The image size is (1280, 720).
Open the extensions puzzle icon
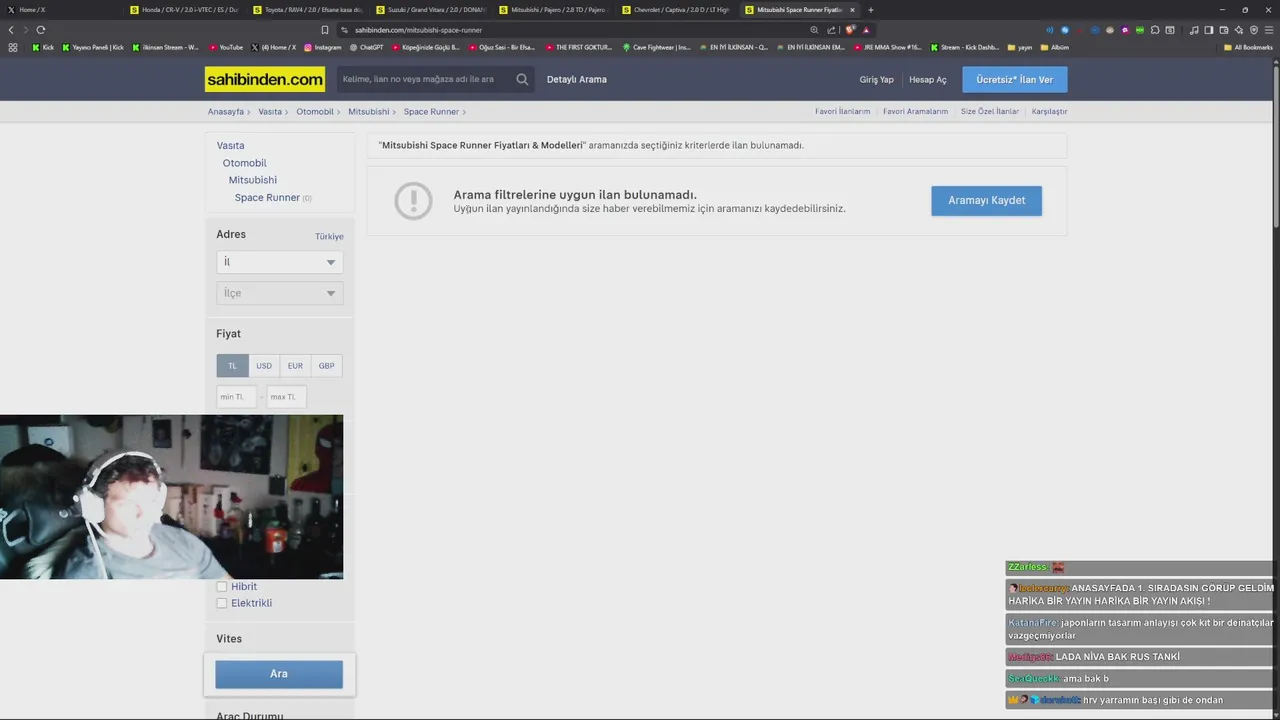click(x=1155, y=30)
